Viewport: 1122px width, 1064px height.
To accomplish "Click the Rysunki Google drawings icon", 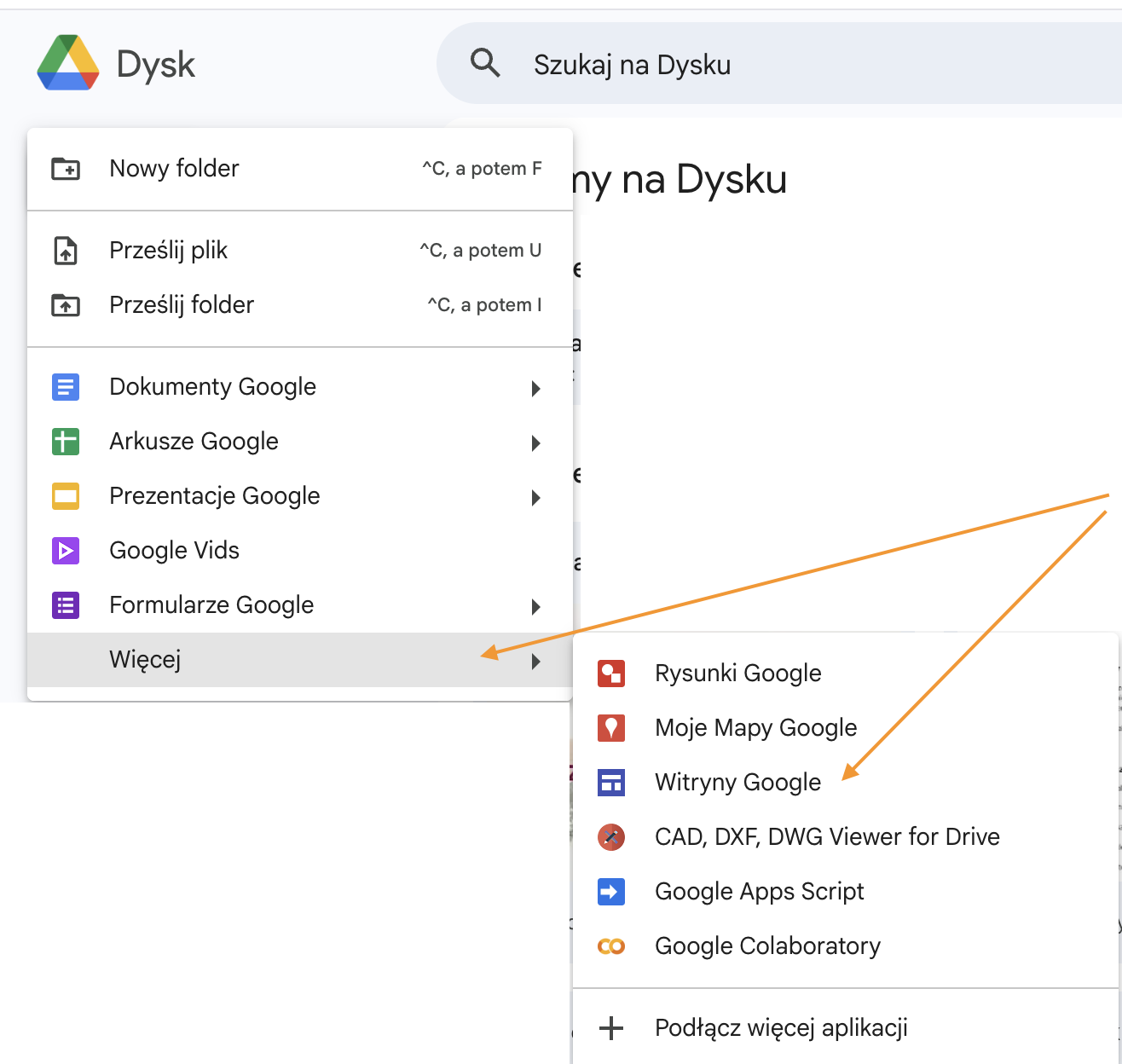I will coord(611,673).
